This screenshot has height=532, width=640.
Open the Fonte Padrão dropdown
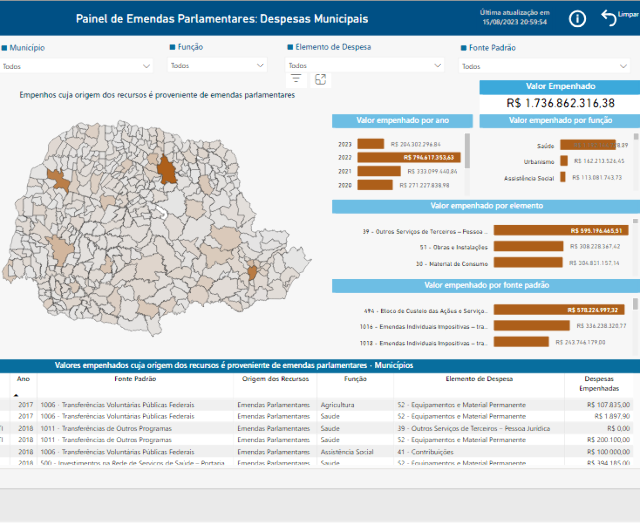pos(546,66)
